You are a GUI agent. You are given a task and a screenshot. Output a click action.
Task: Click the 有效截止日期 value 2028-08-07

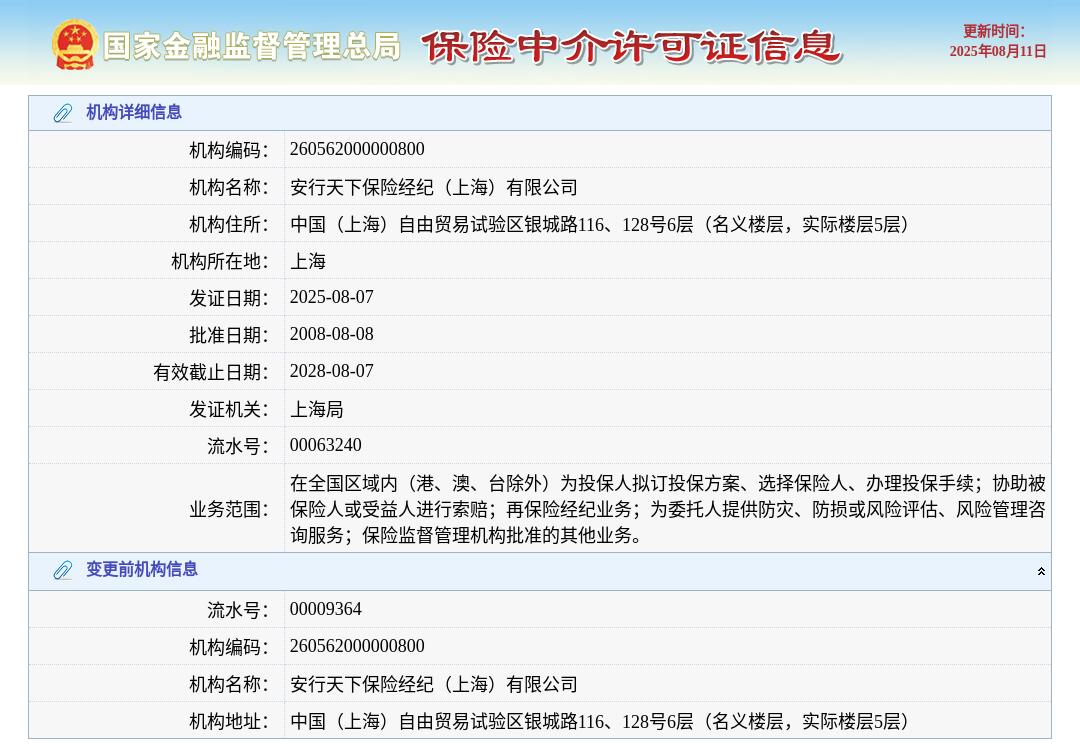(331, 371)
